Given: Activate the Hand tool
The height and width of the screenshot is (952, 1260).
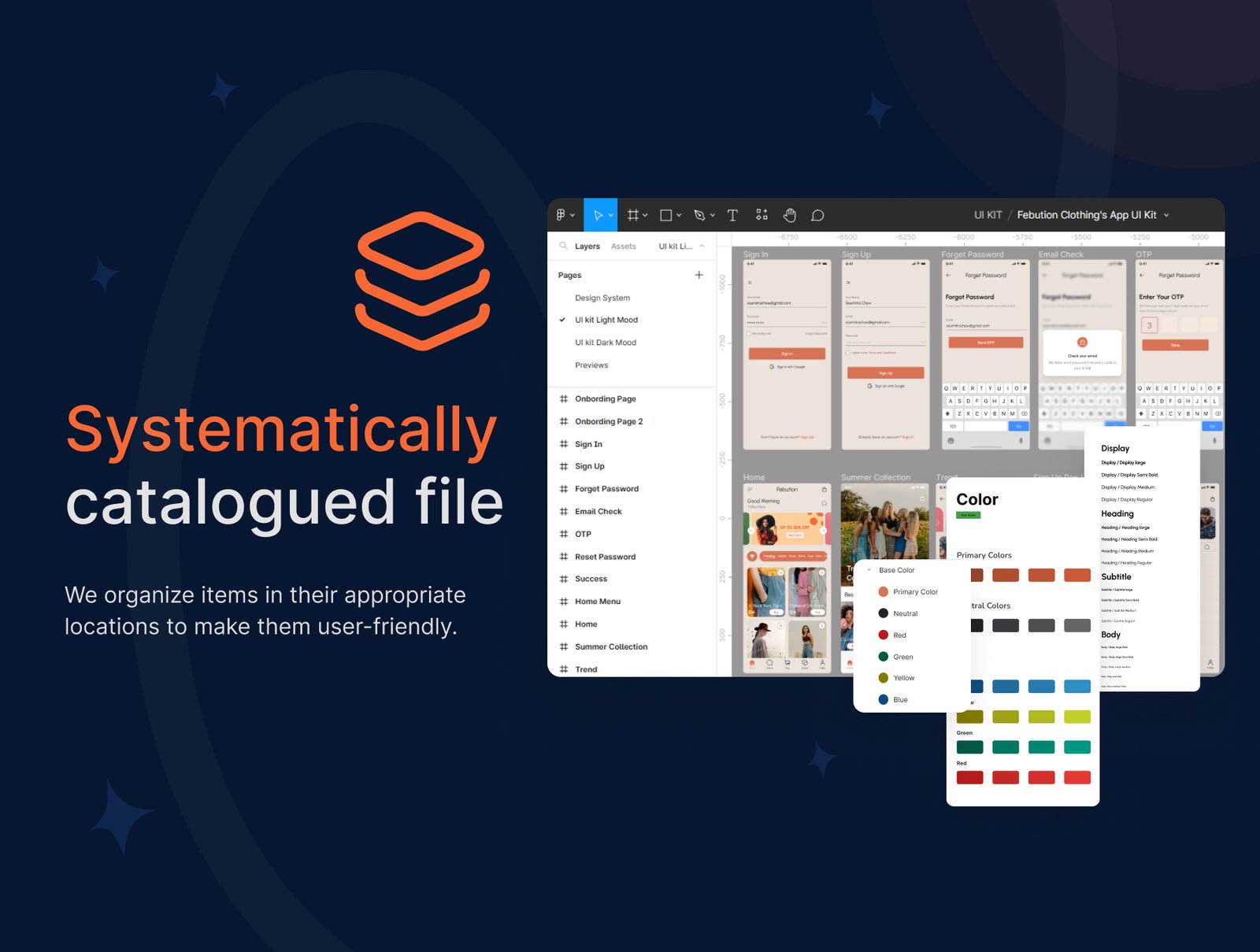Looking at the screenshot, I should 790,215.
